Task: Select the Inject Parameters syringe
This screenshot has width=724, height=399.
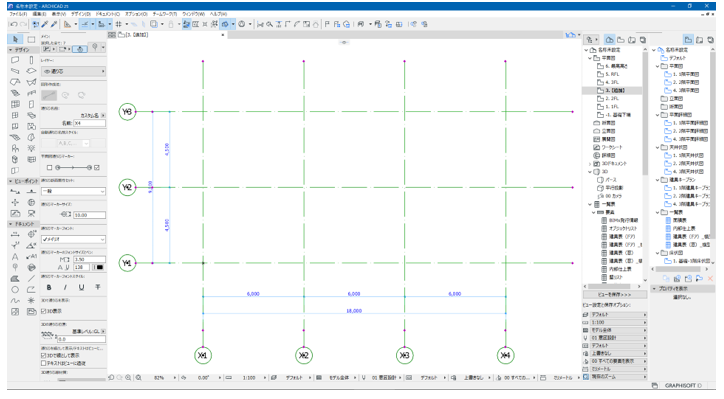Action: [54, 24]
